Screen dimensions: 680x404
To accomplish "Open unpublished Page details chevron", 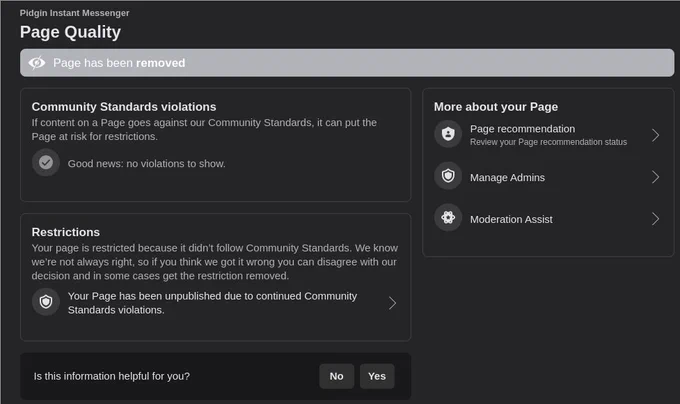I will click(392, 303).
